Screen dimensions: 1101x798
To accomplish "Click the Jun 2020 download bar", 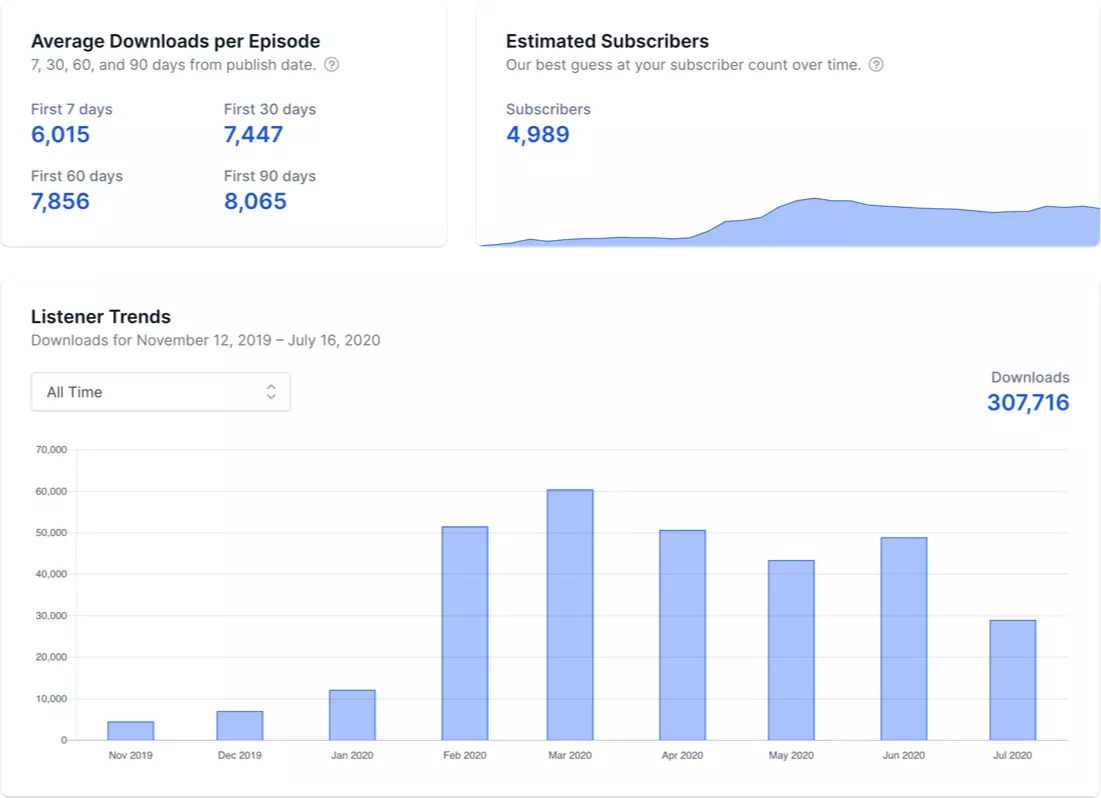I will (x=903, y=639).
